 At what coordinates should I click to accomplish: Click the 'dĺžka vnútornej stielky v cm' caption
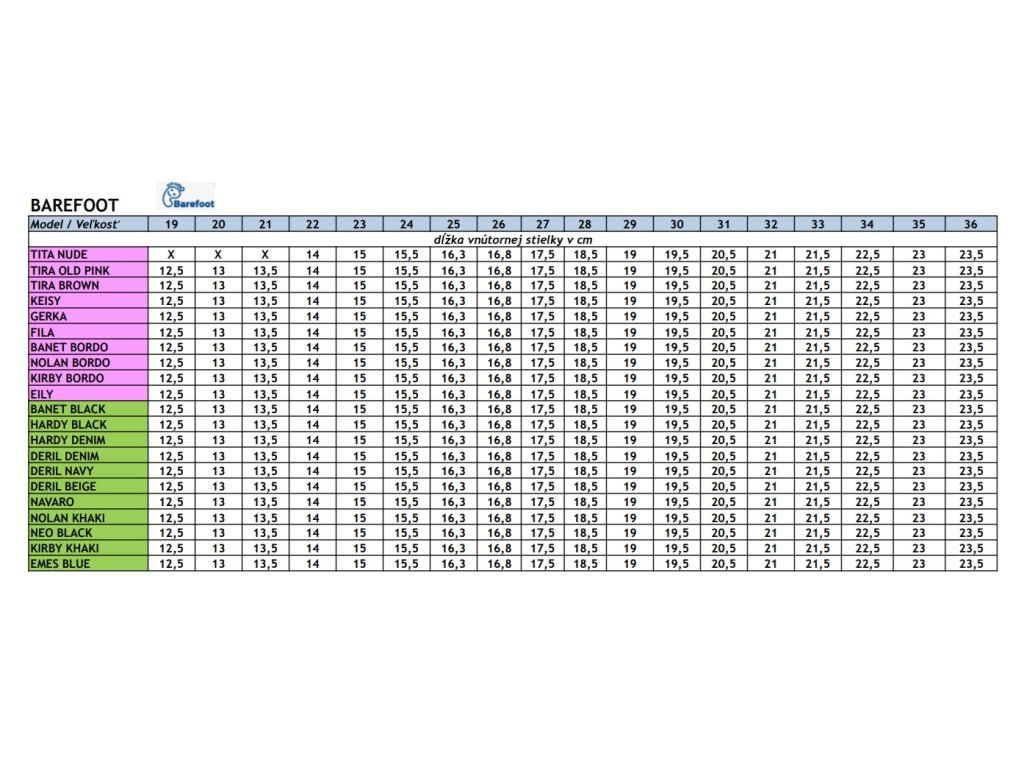coord(513,240)
